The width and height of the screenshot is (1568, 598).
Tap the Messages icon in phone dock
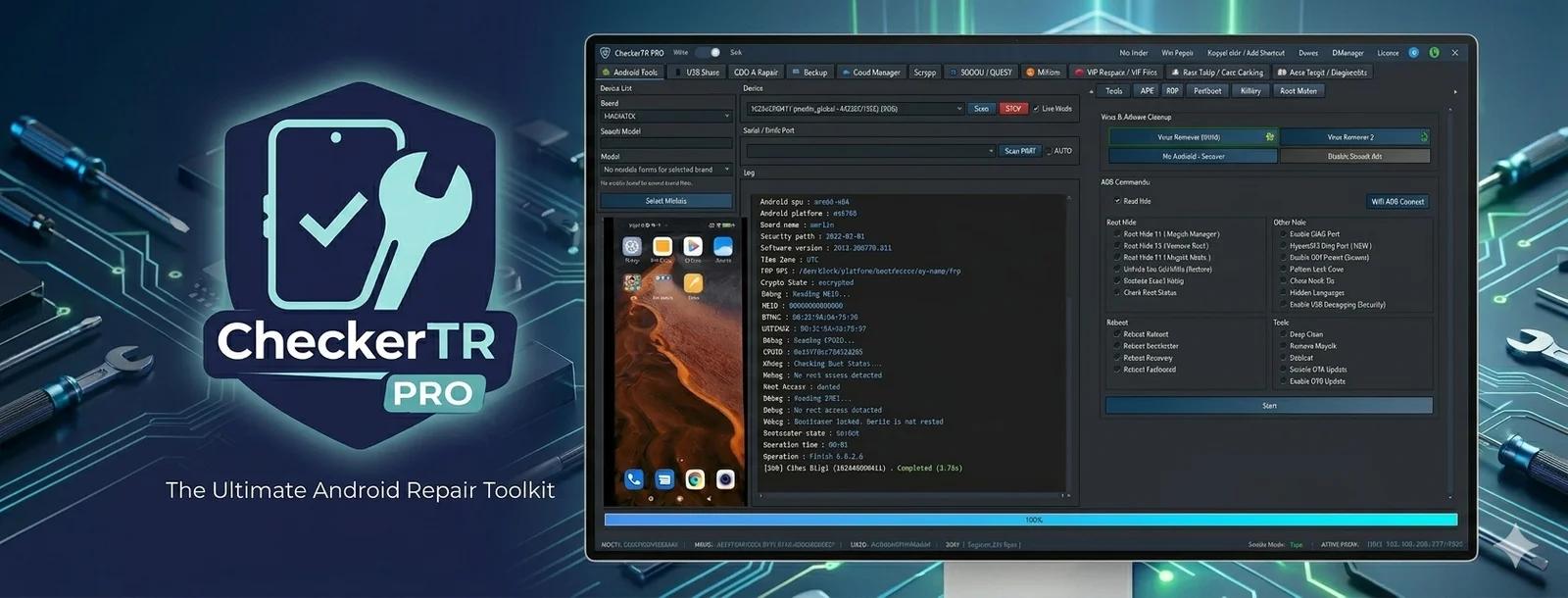(664, 479)
